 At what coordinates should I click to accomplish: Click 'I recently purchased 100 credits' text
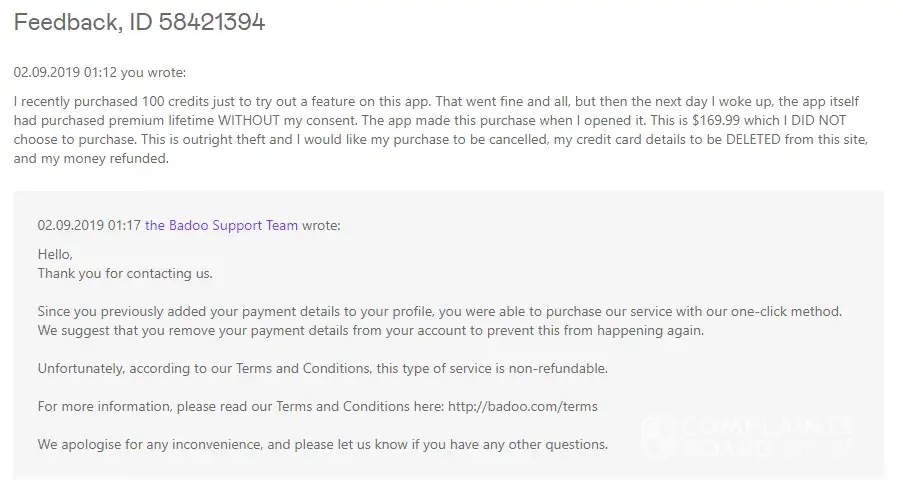[110, 103]
